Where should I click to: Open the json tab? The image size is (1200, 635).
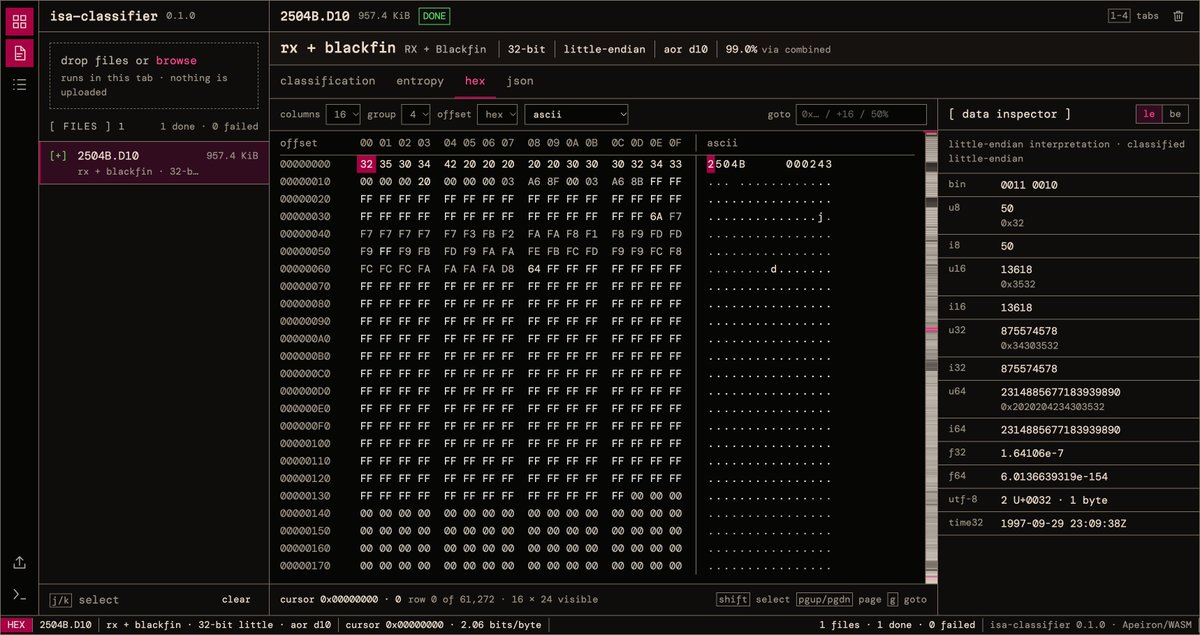point(520,81)
